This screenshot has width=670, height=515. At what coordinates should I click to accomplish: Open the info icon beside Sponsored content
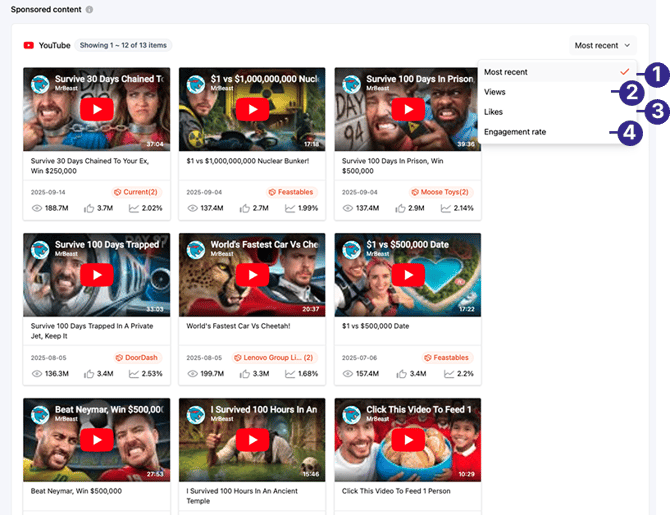pyautogui.click(x=89, y=10)
